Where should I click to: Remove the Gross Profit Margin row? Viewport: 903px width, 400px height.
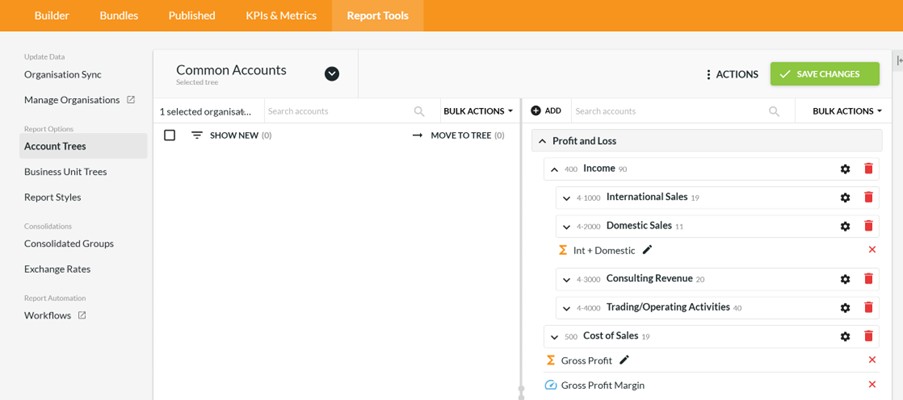click(872, 384)
